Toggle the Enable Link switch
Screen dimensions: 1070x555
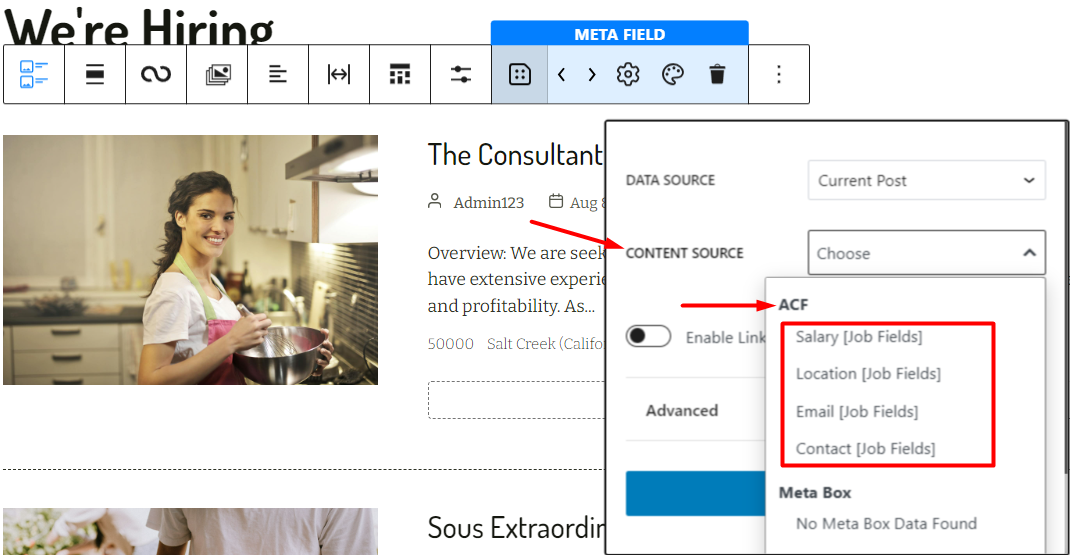tap(648, 337)
